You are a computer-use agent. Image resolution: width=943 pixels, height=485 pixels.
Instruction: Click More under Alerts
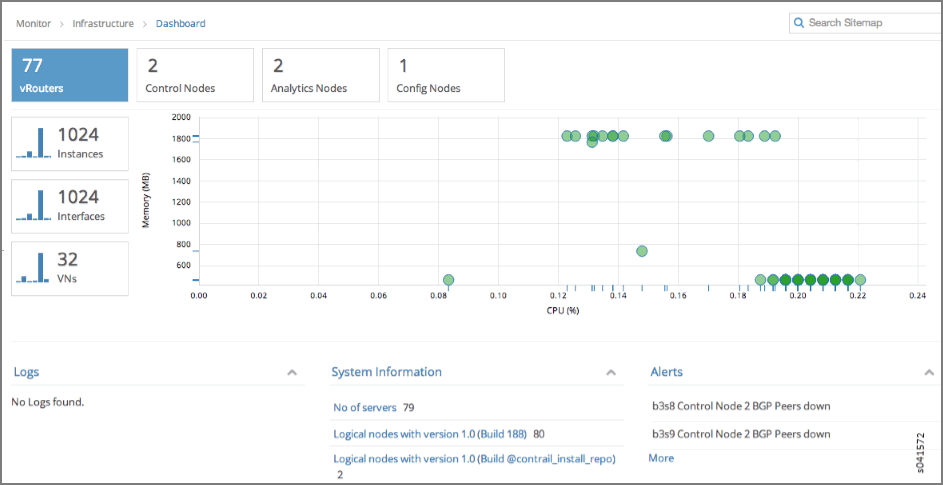pyautogui.click(x=661, y=458)
